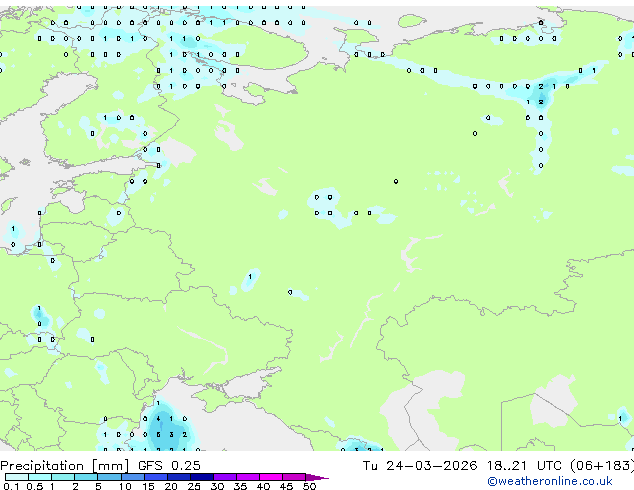
Task: Click the "50" legend scale label
Action: pyautogui.click(x=310, y=486)
